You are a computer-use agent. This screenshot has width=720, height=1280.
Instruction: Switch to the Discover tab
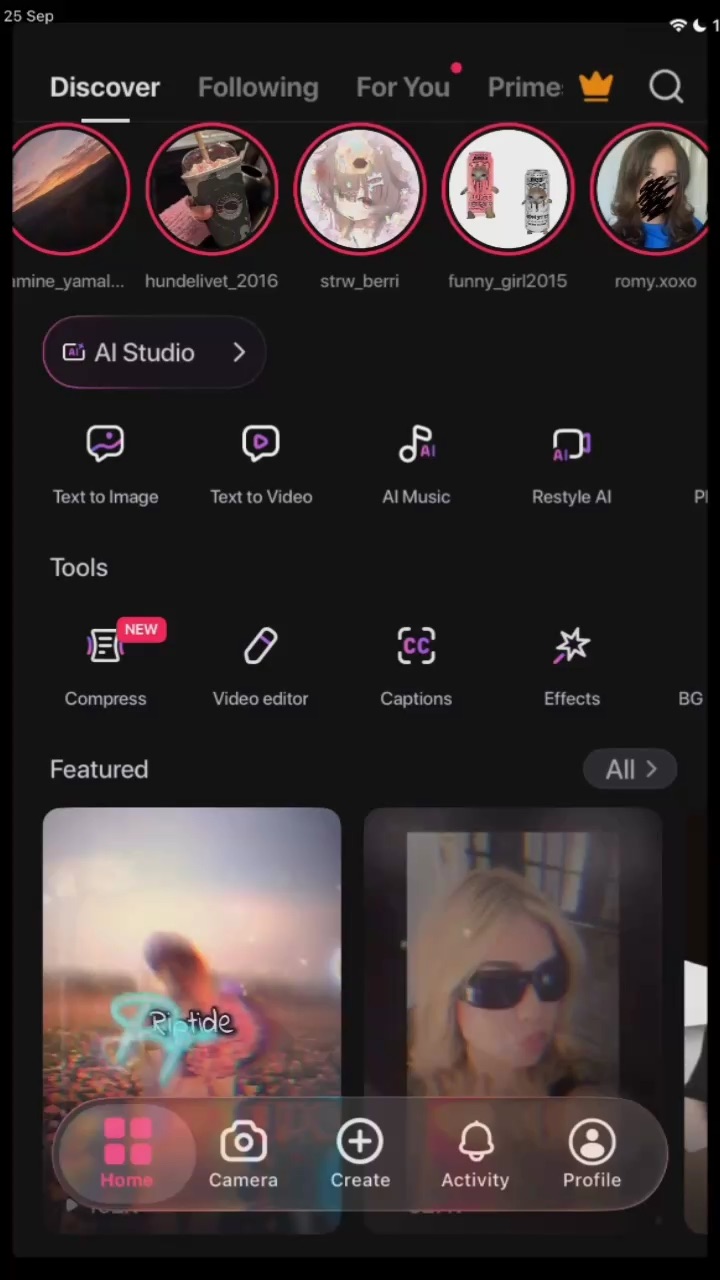click(105, 87)
